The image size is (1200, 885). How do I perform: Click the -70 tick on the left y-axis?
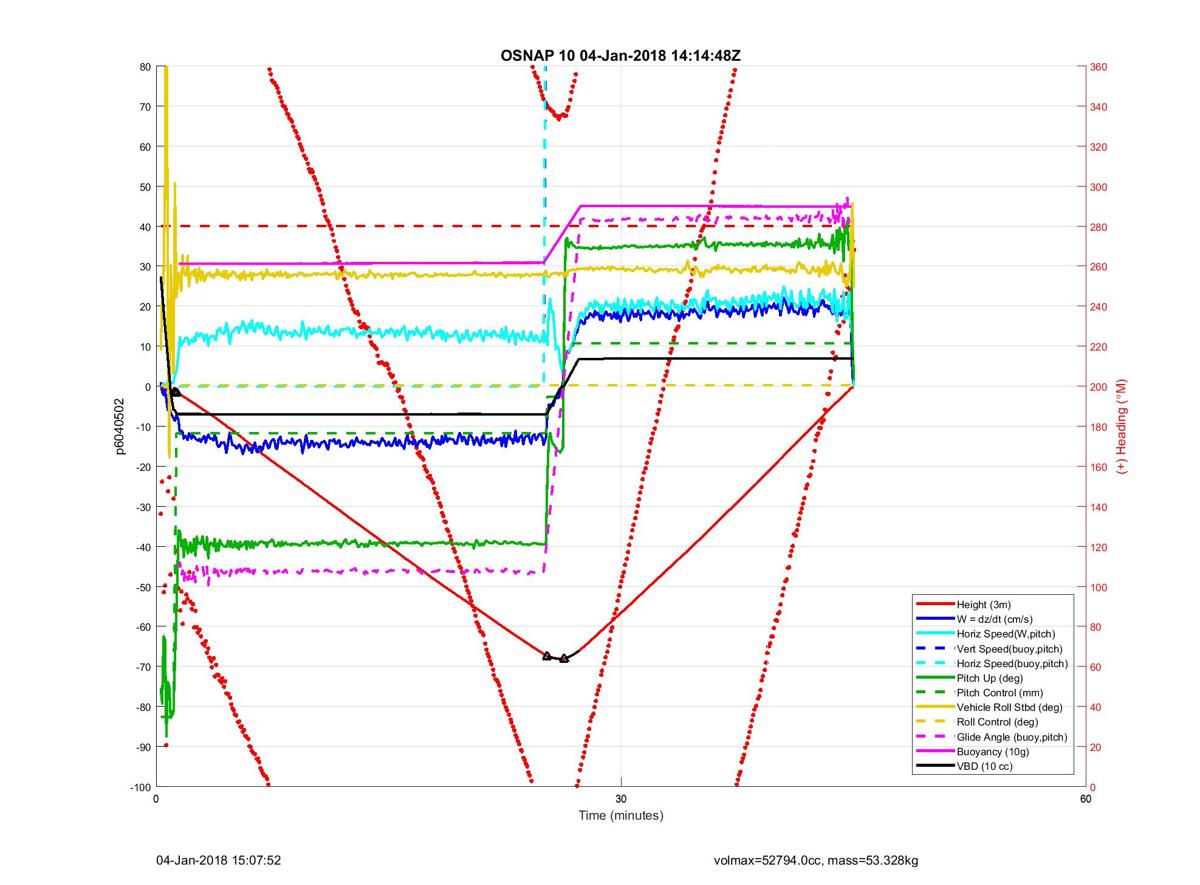coord(143,667)
